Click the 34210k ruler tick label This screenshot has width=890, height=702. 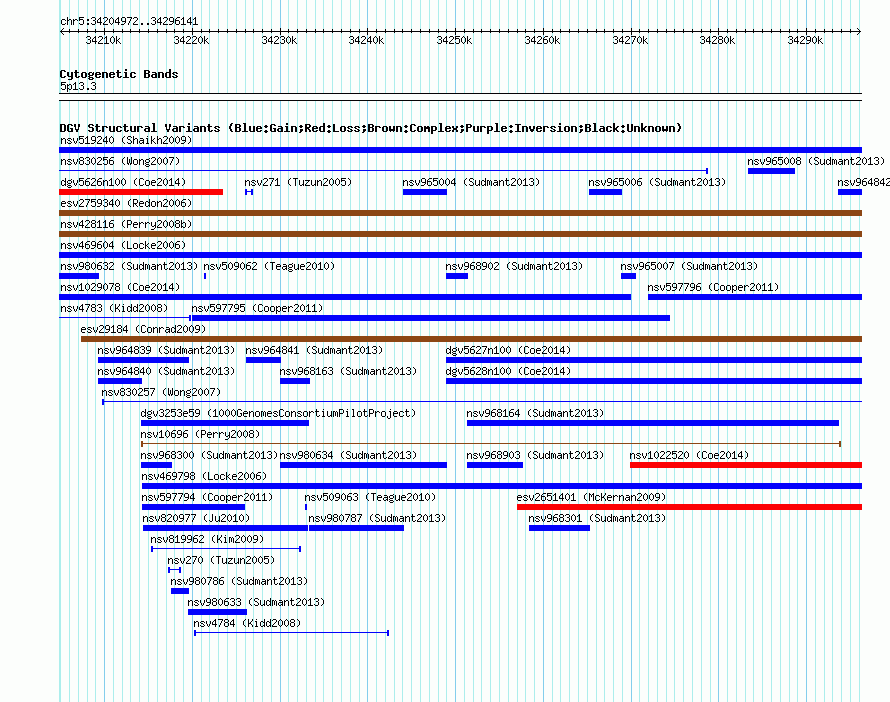click(x=103, y=40)
